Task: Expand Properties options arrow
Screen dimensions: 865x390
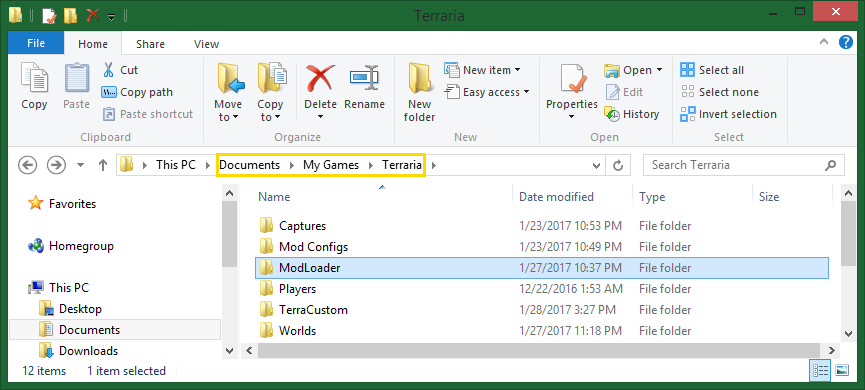Action: coord(572,116)
